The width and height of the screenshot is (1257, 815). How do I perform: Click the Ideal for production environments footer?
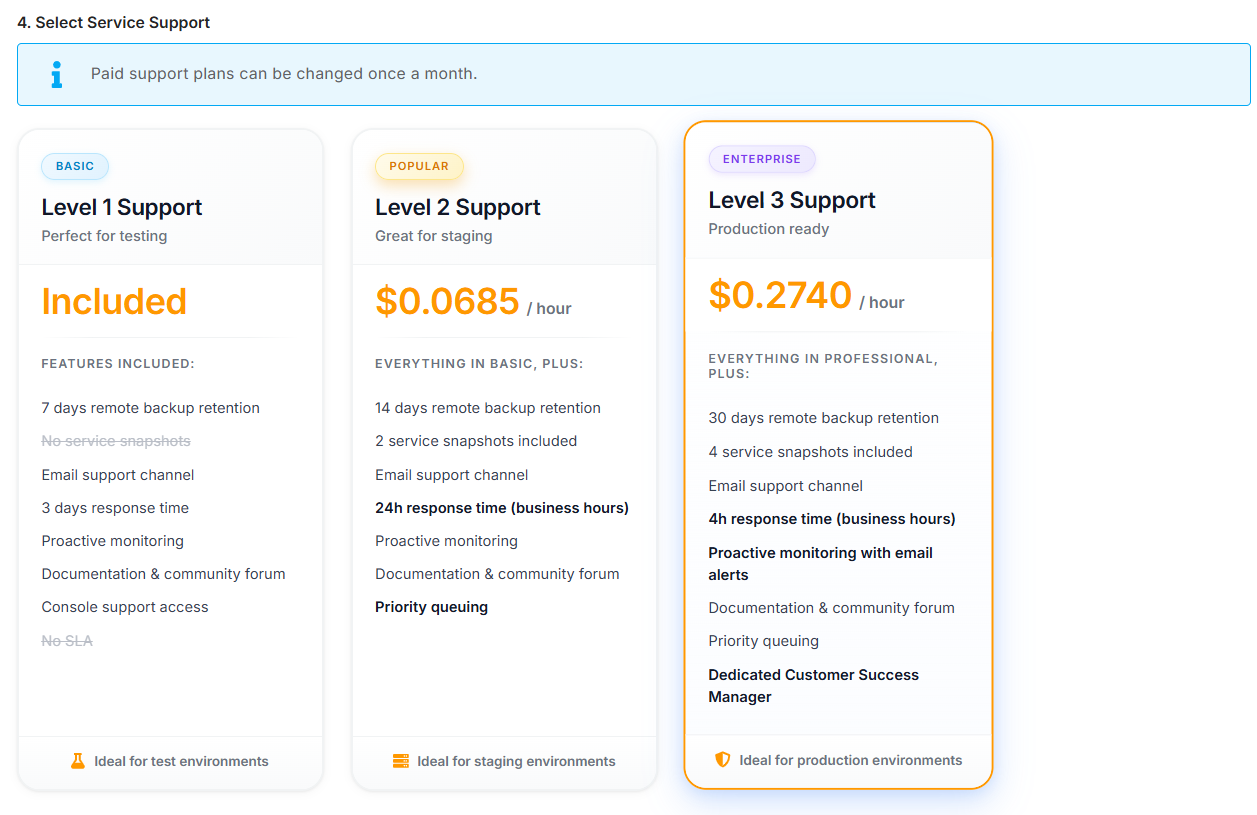850,760
